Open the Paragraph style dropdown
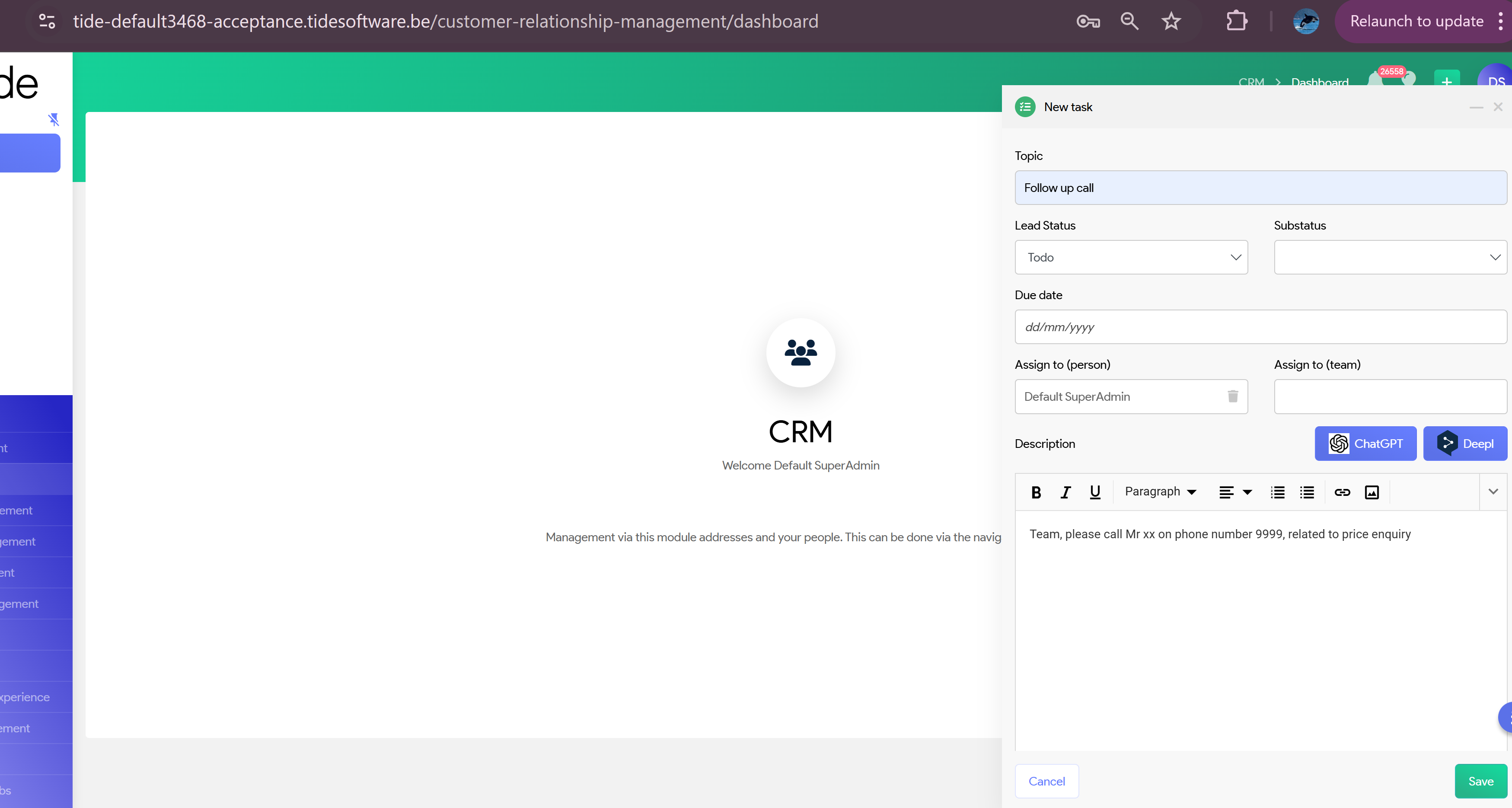The image size is (1512, 808). [x=1161, y=492]
